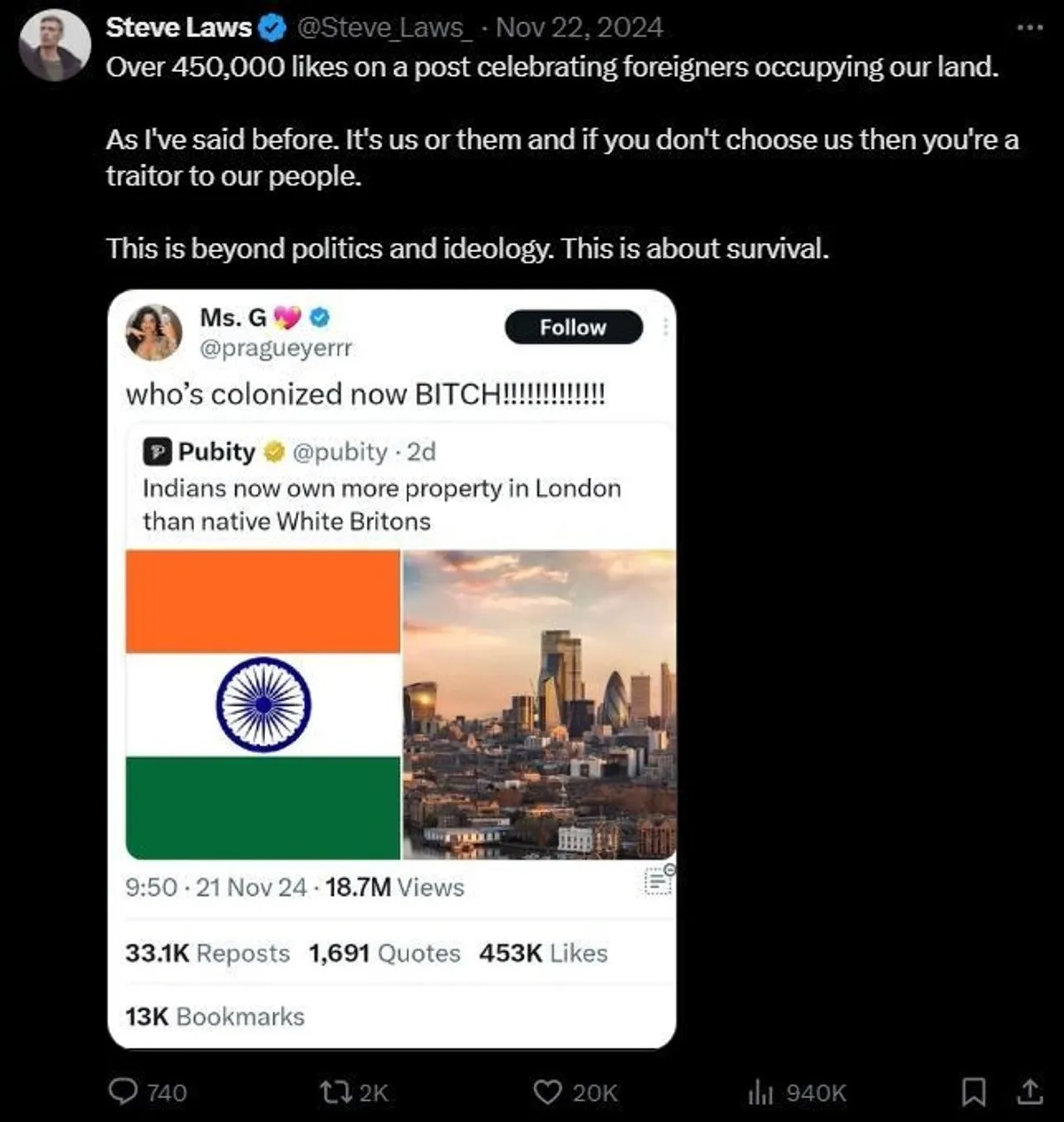Open the @pragueyerrr handle link
Viewport: 1064px width, 1122px height.
point(276,348)
